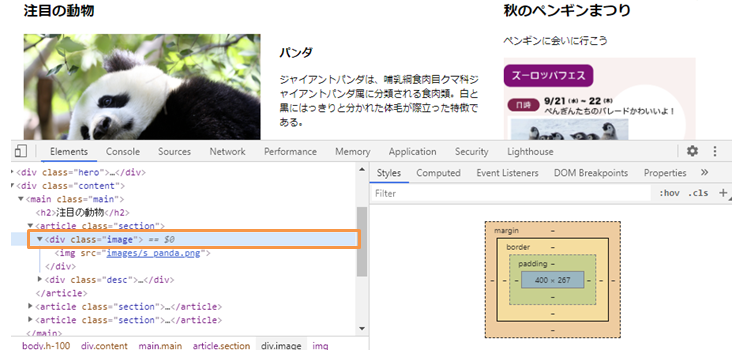Focus the Styles Filter input field
Screen dimensions: 738x363
[511, 193]
